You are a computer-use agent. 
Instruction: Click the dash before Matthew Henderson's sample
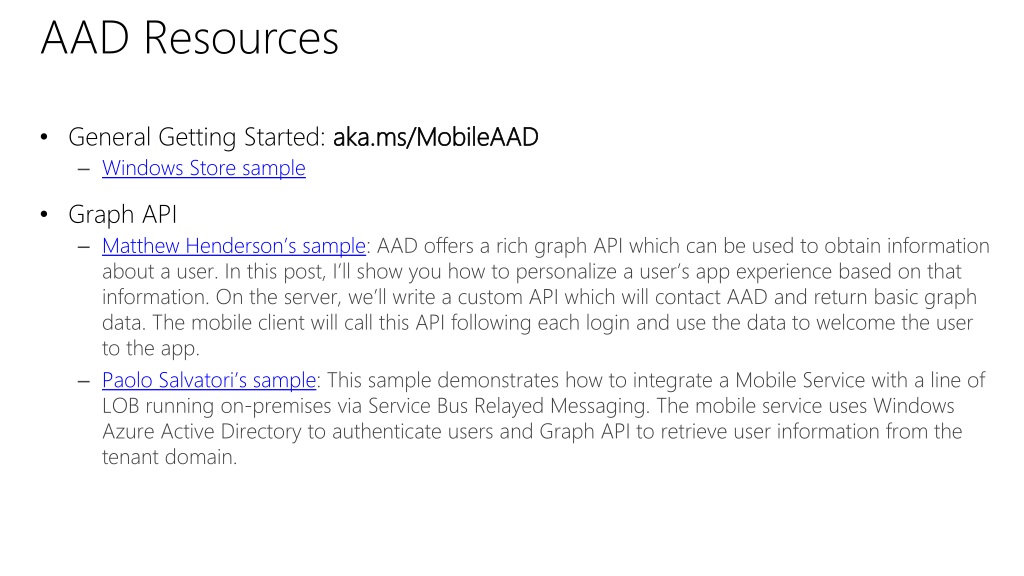(83, 247)
